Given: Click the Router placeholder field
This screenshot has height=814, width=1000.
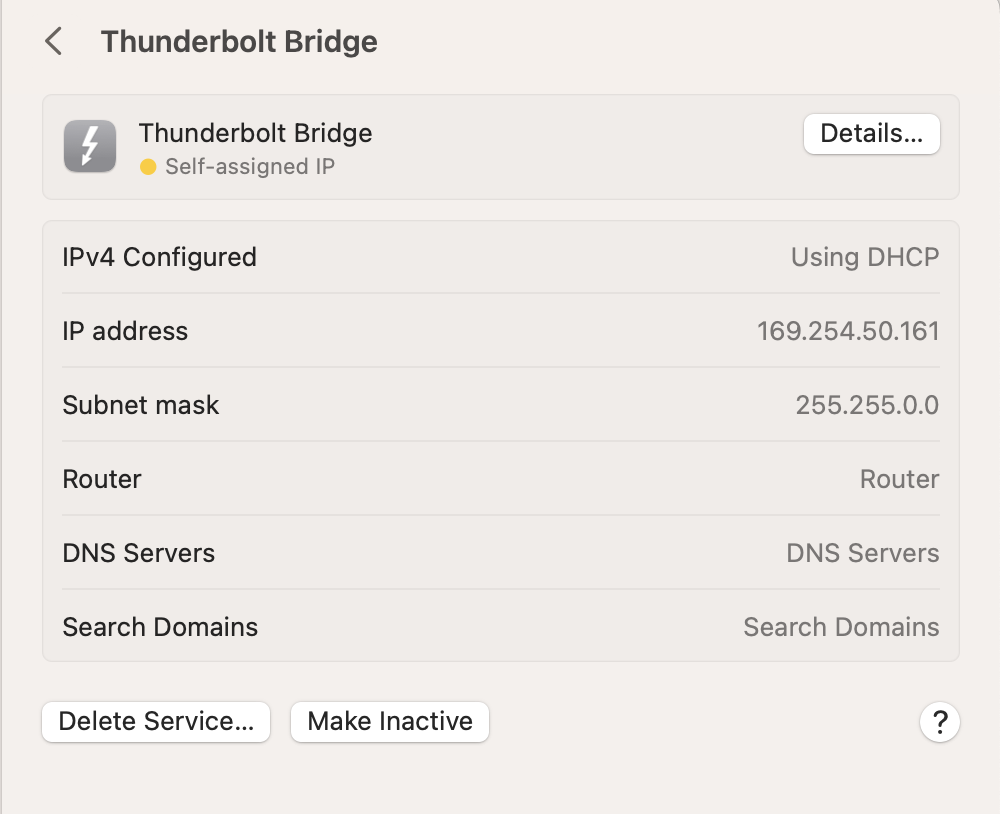Looking at the screenshot, I should [899, 479].
